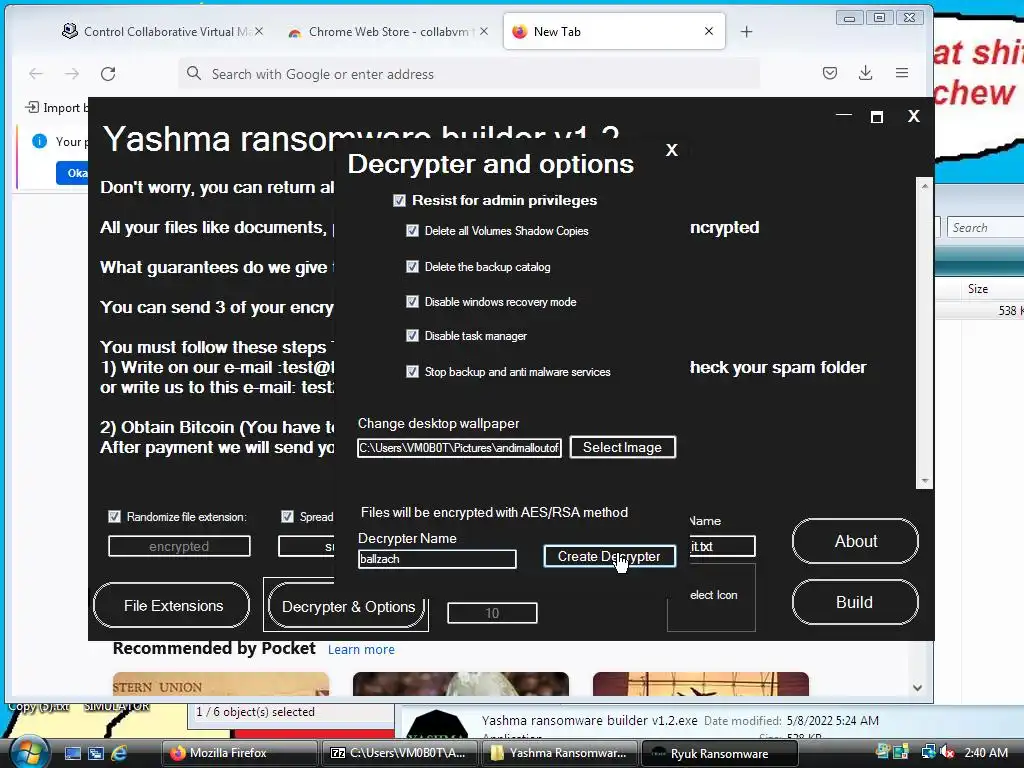
Task: Toggle Delete the backup catalog checkbox
Action: 412,266
